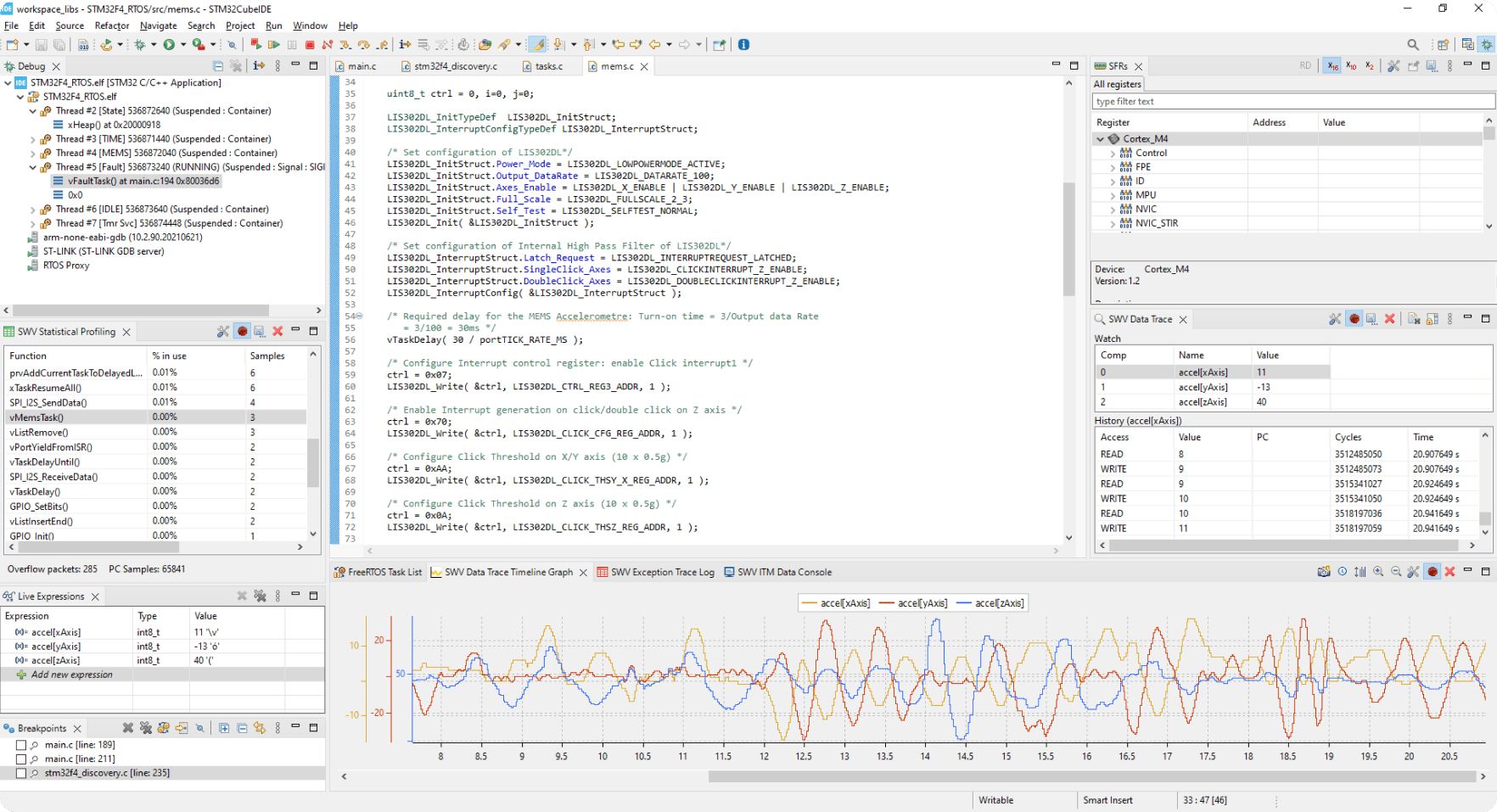This screenshot has width=1497, height=812.
Task: Collapse the Cortex_M4 register tree
Action: click(1101, 139)
